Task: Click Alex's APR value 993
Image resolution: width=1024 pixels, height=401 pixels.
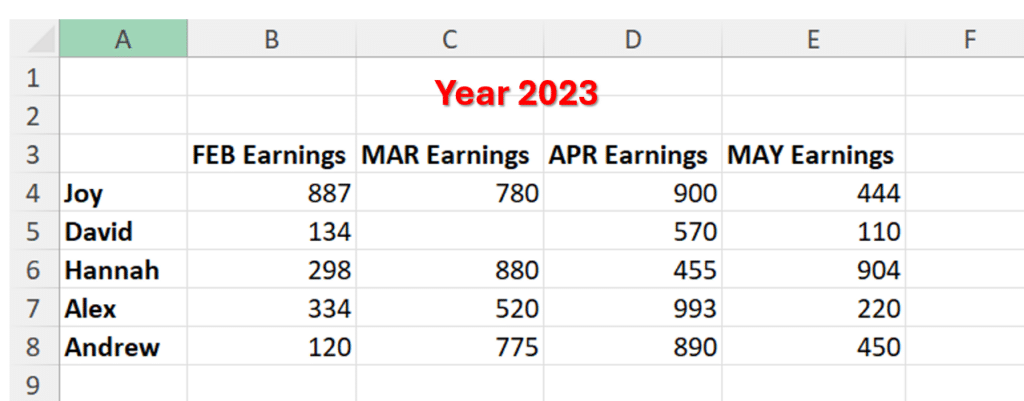Action: 632,309
